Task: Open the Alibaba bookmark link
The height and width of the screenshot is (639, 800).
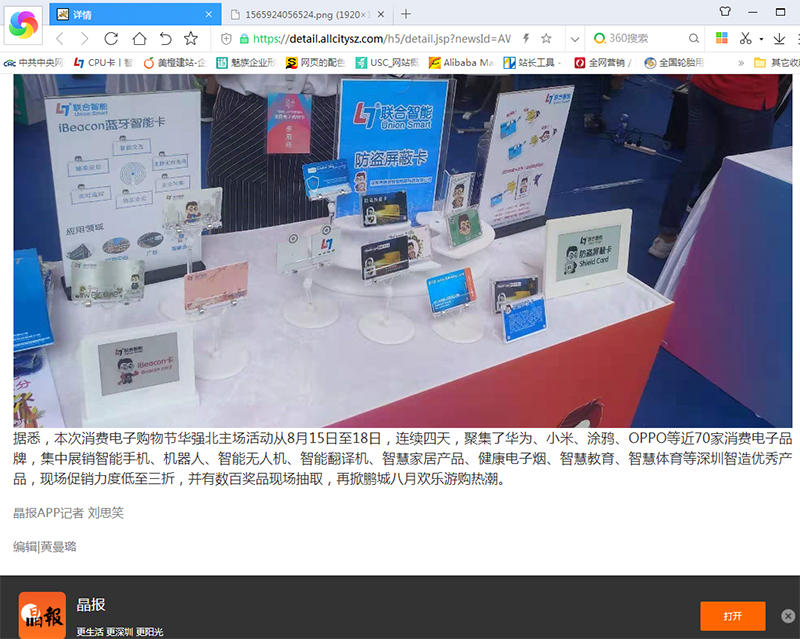Action: click(460, 62)
